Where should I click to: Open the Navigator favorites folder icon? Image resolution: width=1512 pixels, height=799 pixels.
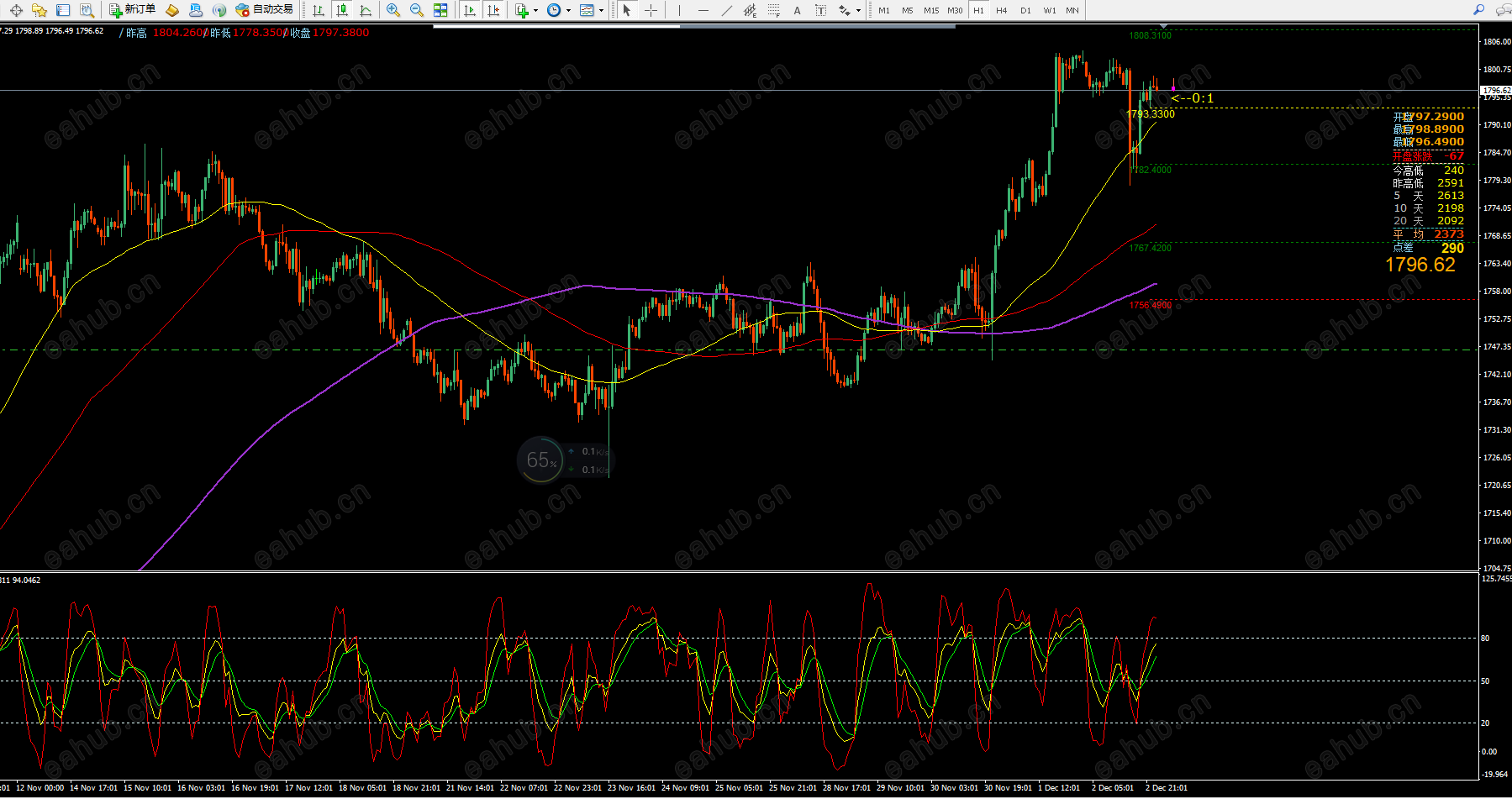point(40,10)
